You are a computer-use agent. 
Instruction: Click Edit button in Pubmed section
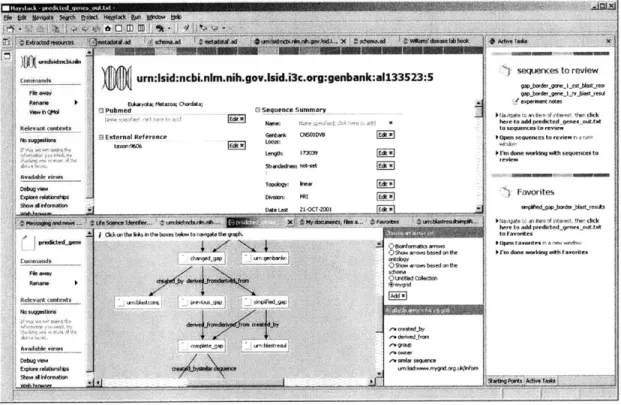point(236,119)
